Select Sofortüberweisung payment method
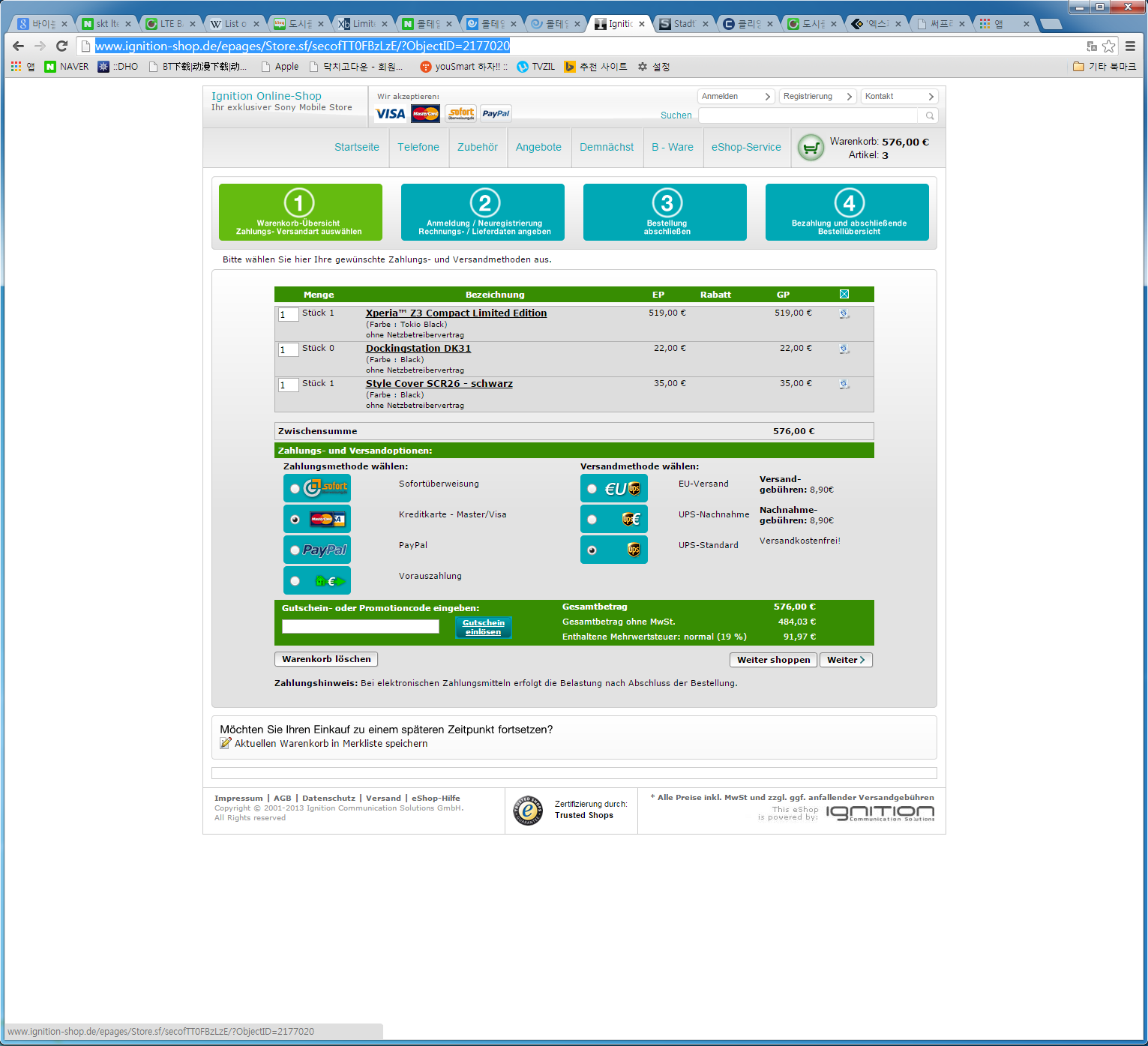1148x1046 pixels. (x=295, y=489)
